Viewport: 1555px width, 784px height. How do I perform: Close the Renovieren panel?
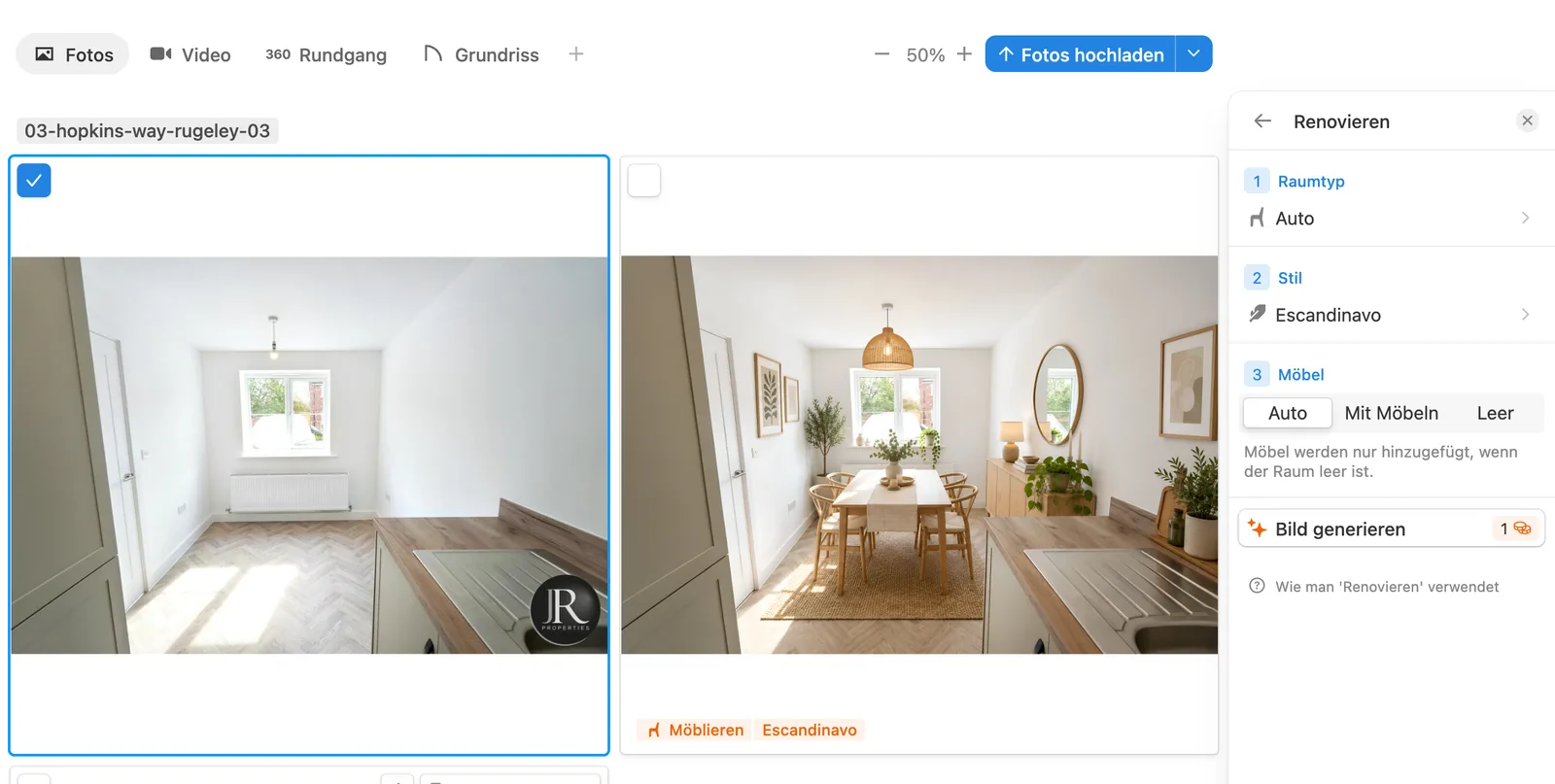(1527, 120)
